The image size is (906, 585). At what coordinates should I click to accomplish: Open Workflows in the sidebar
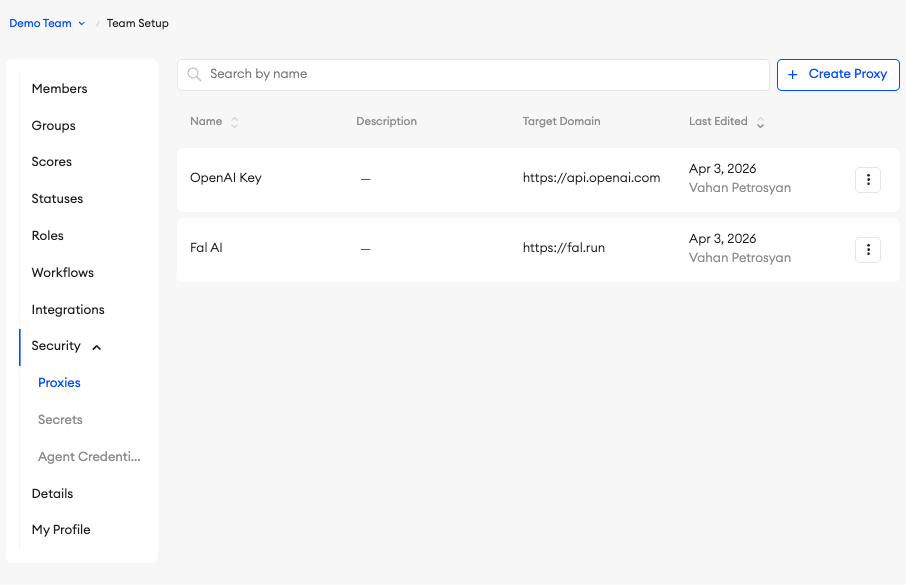tap(63, 273)
